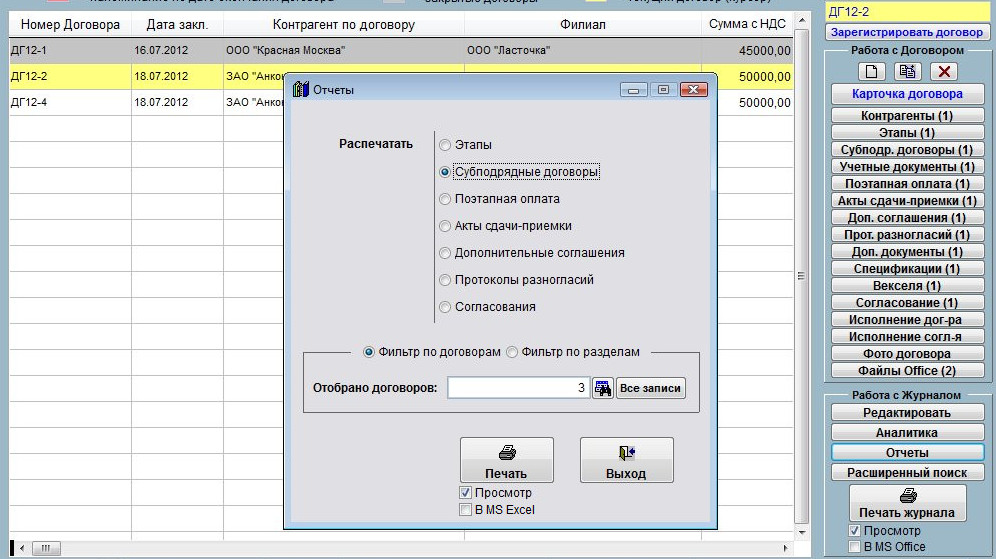Open Поэтапная оплата (1) button in sidebar
This screenshot has width=996, height=559.
click(907, 184)
